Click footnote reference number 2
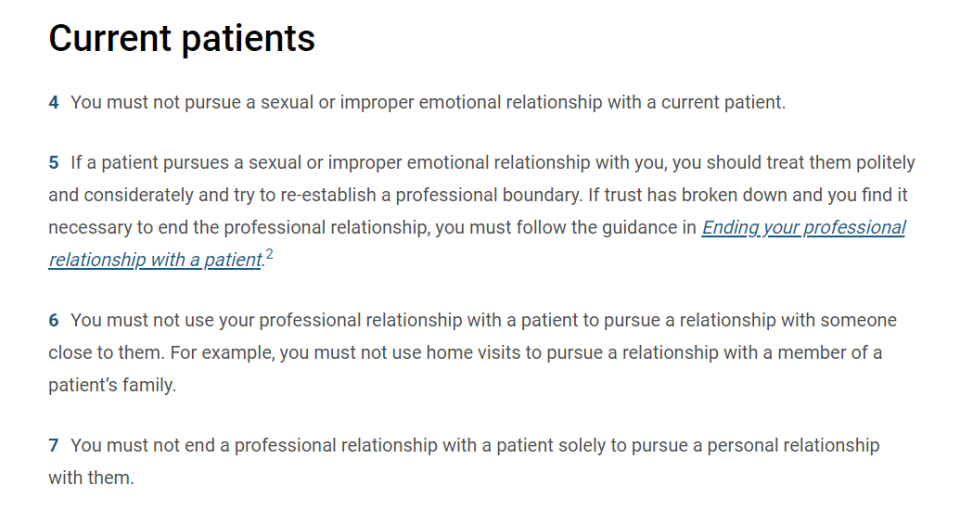960x510 pixels. pos(269,256)
